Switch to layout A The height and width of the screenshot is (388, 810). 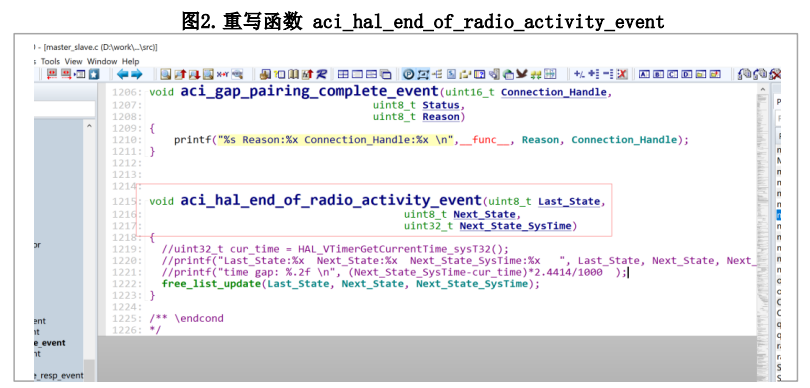(x=644, y=74)
